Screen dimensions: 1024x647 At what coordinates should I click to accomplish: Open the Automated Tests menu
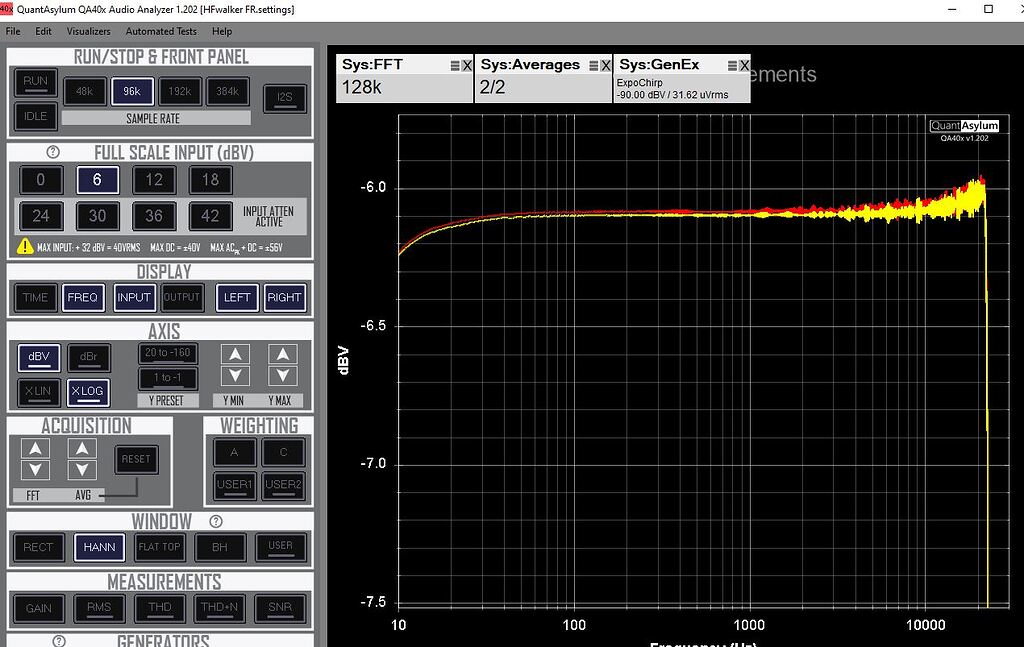[160, 31]
